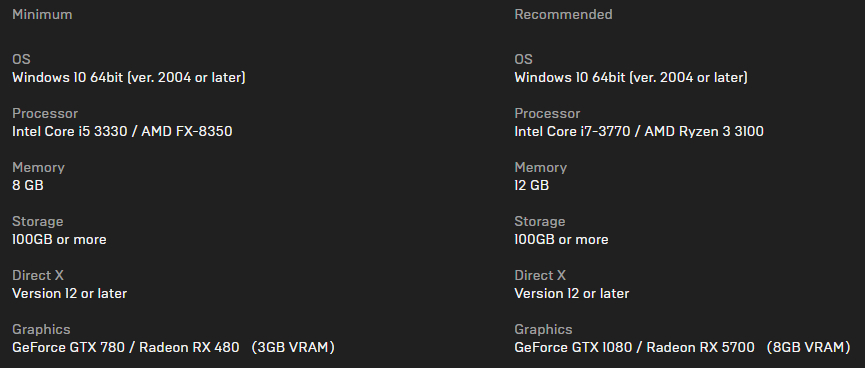
Task: Click minimum storage 100GB or more
Action: pos(59,239)
